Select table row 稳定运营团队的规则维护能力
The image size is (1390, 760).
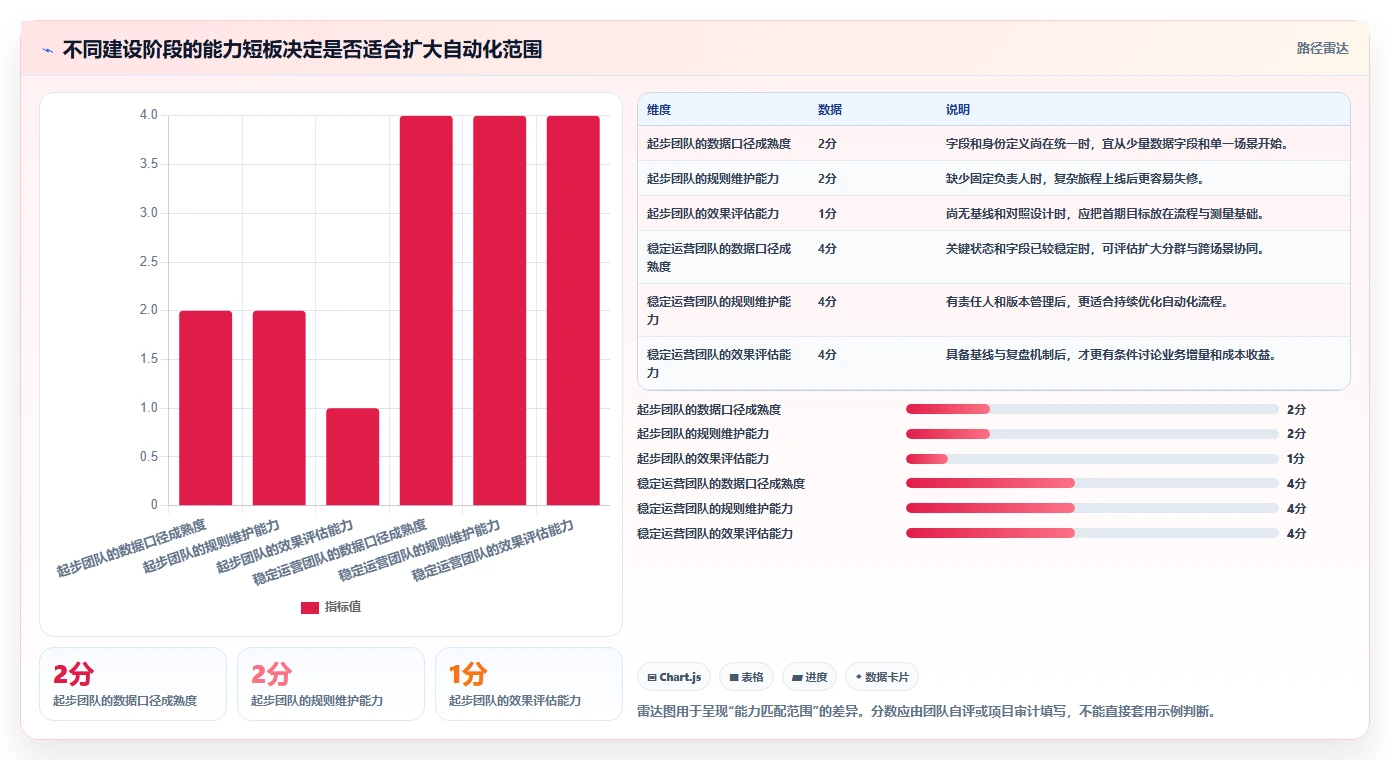(x=993, y=310)
